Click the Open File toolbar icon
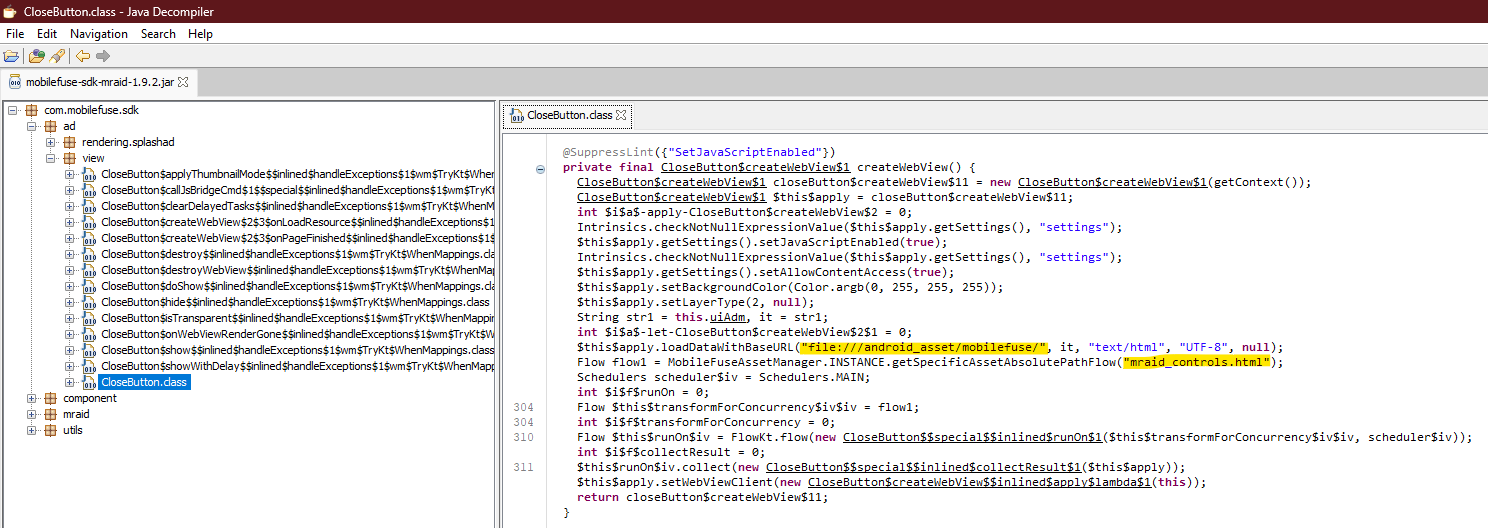1488x528 pixels. click(x=11, y=56)
